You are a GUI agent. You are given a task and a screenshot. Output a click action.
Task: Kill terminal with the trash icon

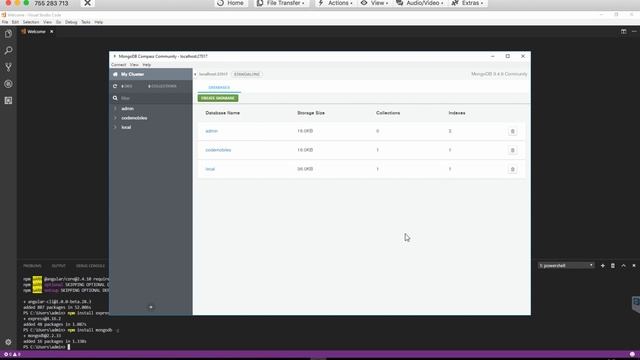[x=613, y=266]
